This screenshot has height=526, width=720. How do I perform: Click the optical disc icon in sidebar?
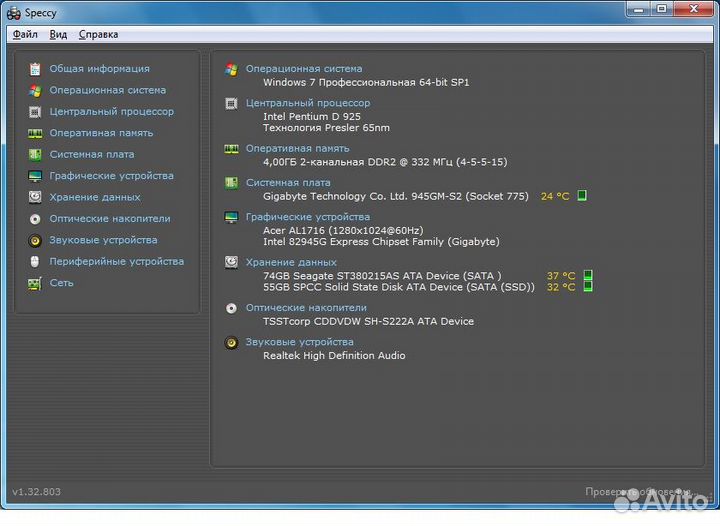pos(35,219)
